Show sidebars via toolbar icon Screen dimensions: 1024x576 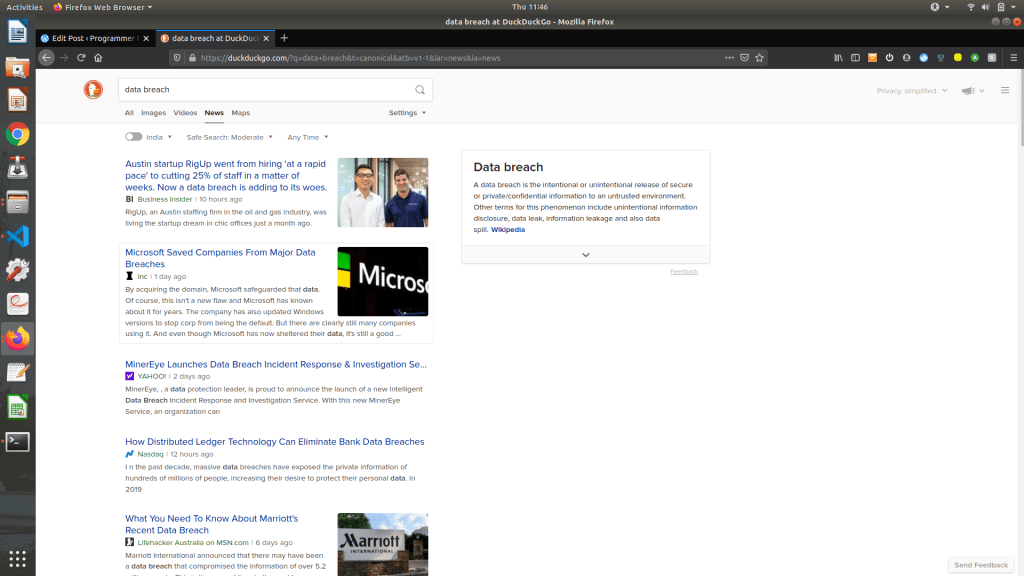click(855, 58)
